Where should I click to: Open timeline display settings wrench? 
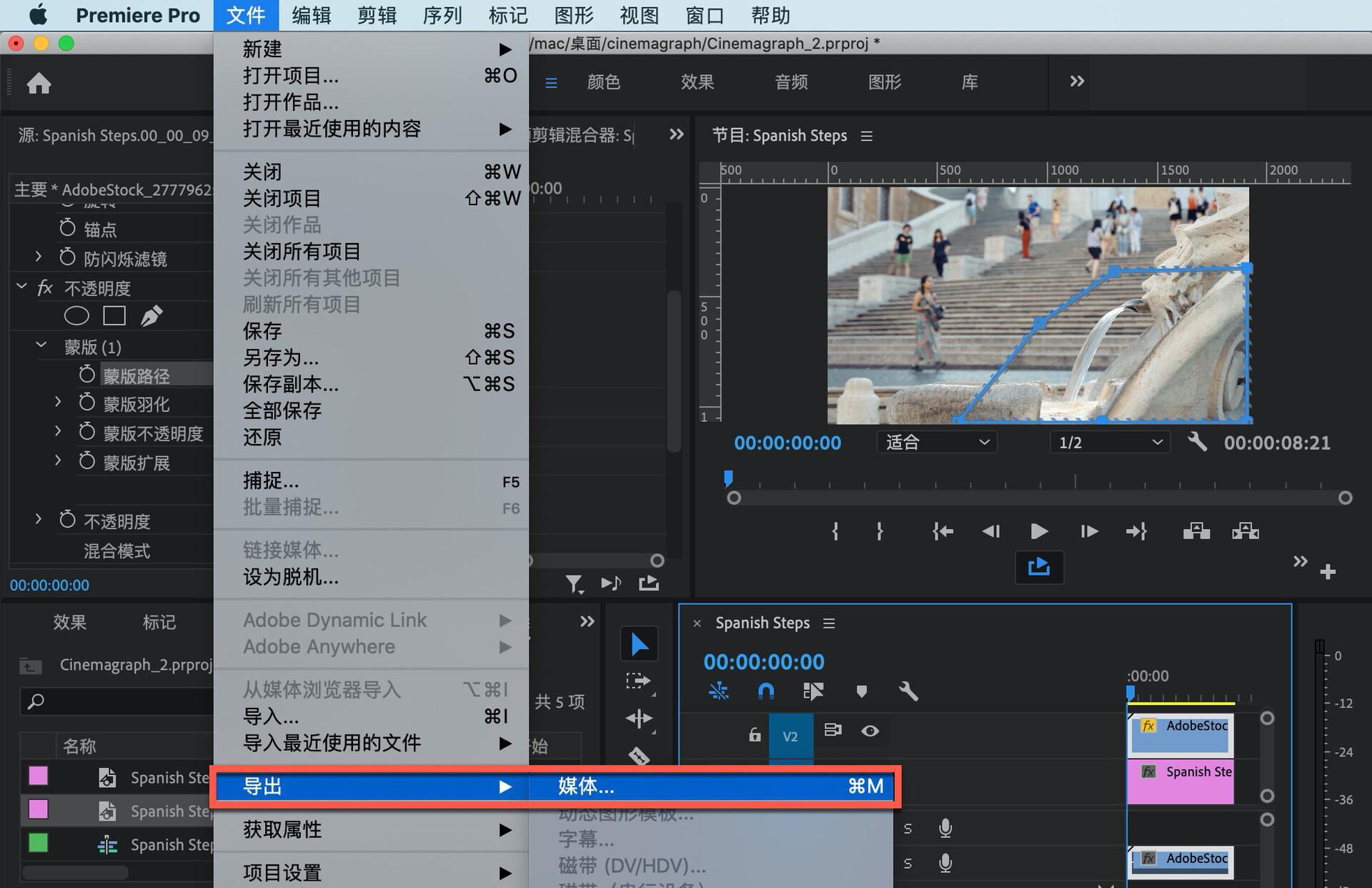(908, 691)
